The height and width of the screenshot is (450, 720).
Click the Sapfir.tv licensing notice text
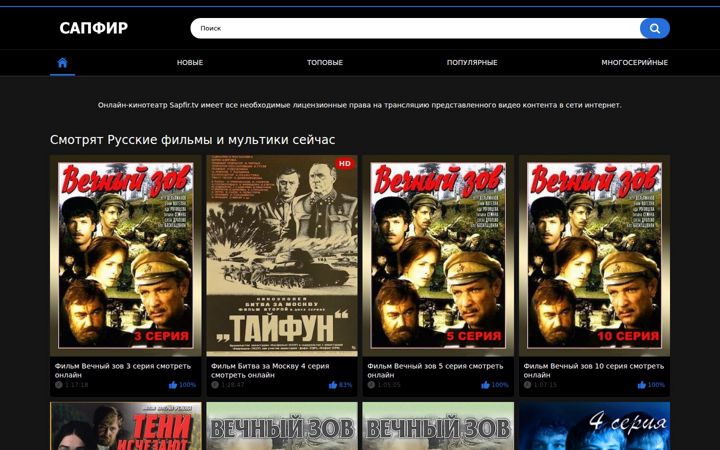pos(360,105)
